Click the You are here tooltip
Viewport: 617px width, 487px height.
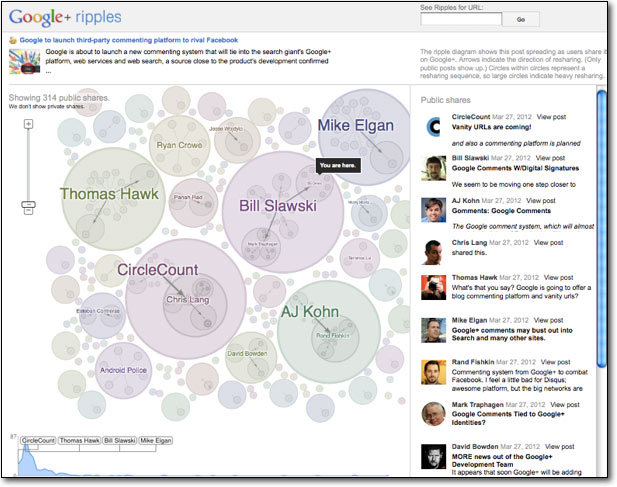pos(338,166)
